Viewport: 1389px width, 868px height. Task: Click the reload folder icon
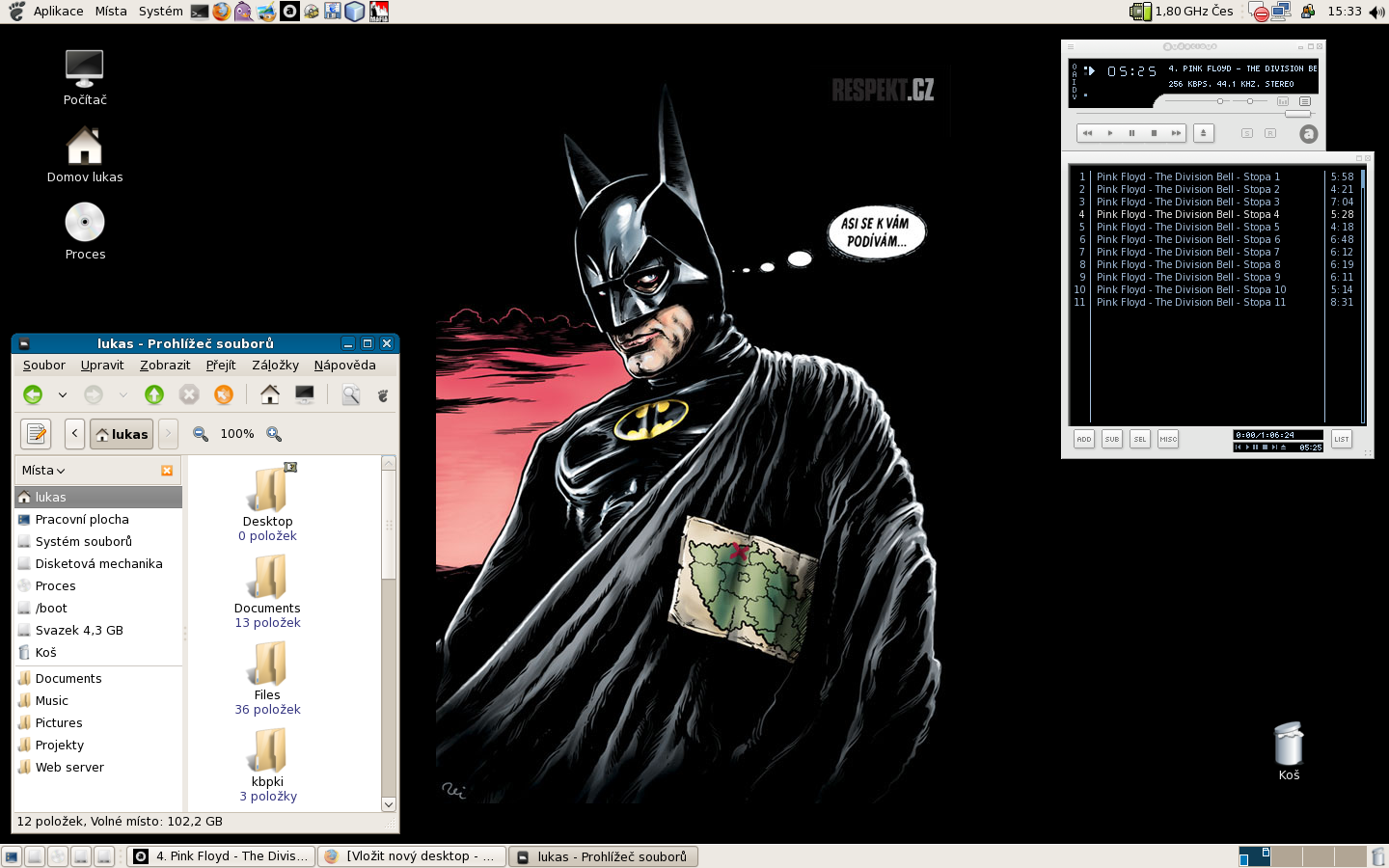[x=224, y=394]
